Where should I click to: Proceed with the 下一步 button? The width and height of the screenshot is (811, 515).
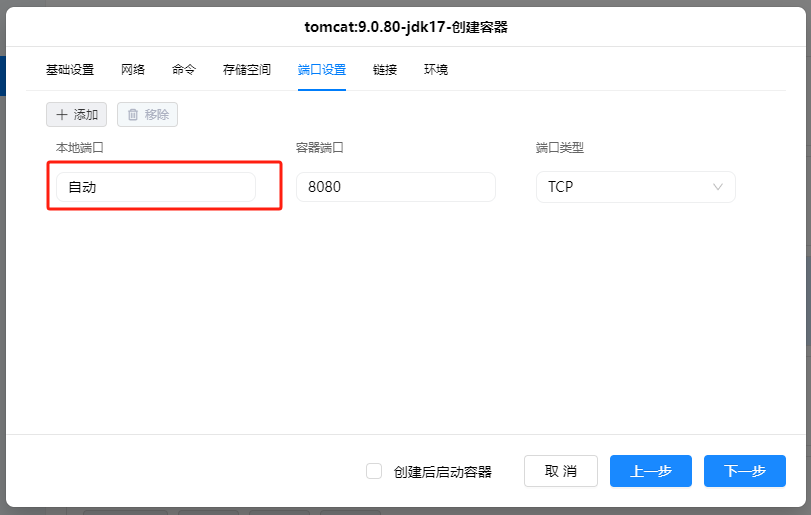745,471
